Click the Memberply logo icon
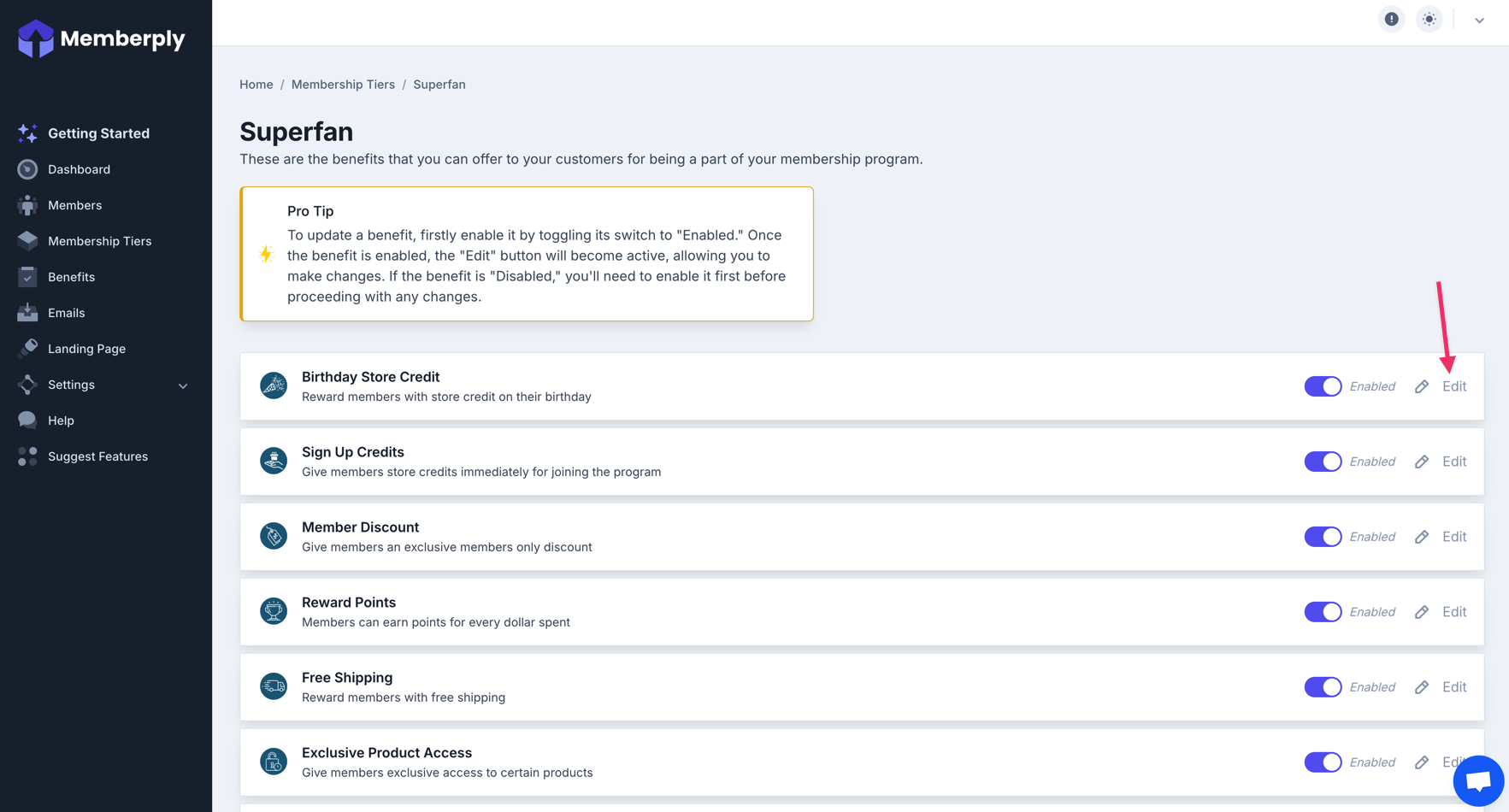Image resolution: width=1509 pixels, height=812 pixels. [36, 38]
